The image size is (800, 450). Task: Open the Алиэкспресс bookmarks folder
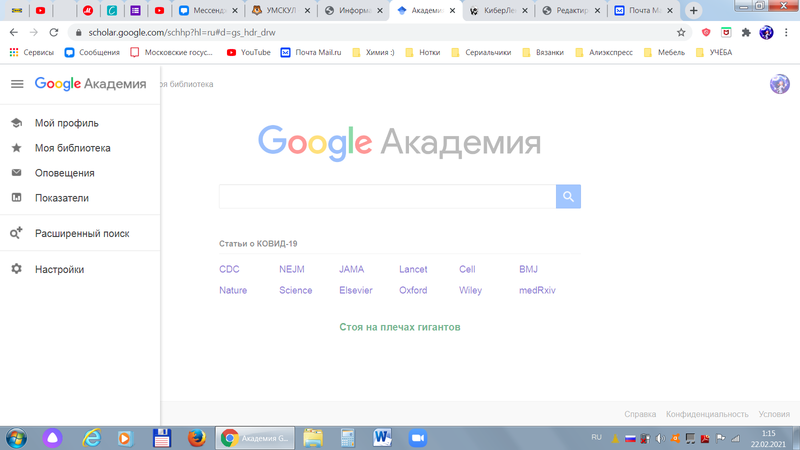tap(604, 52)
